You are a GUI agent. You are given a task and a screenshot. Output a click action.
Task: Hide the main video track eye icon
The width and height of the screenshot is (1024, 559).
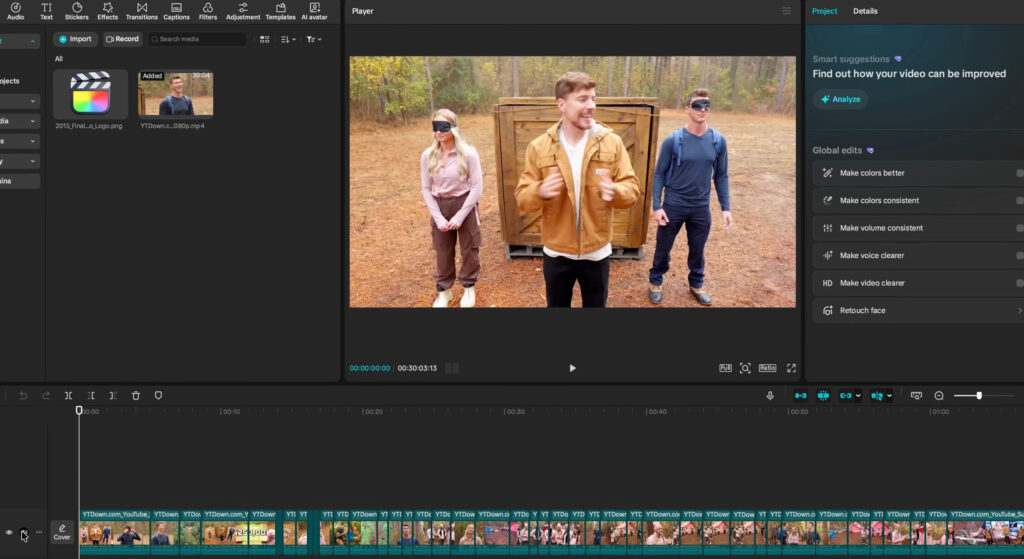click(9, 533)
